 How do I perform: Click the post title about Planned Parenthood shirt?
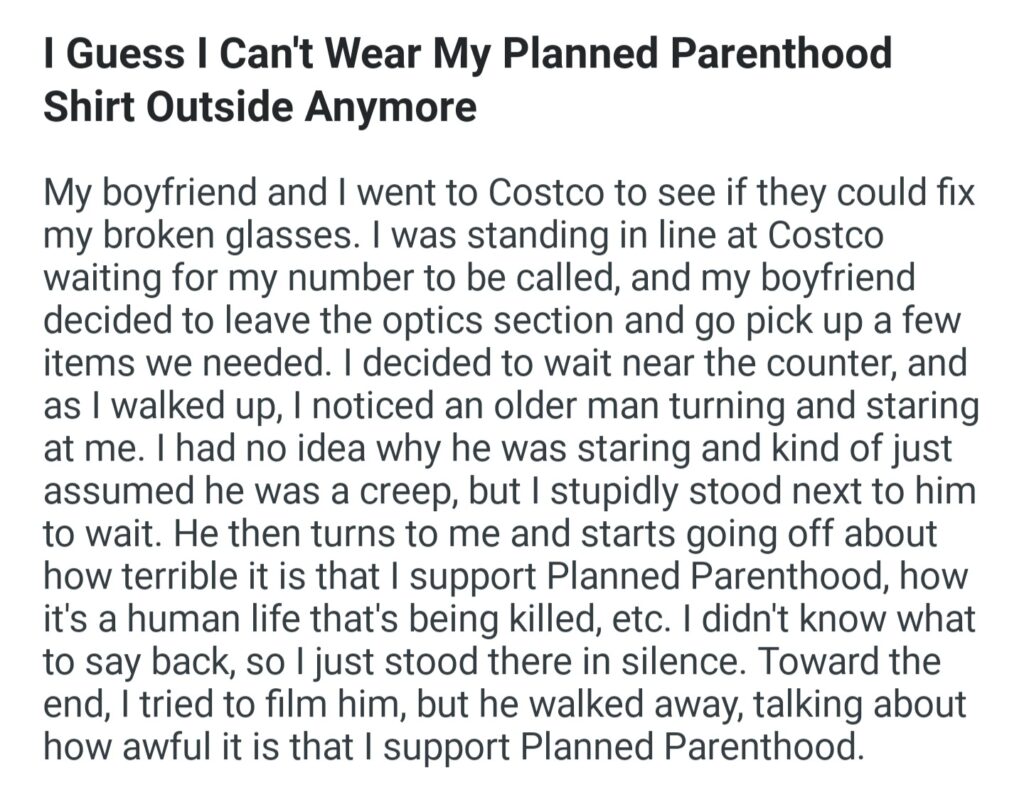[467, 78]
